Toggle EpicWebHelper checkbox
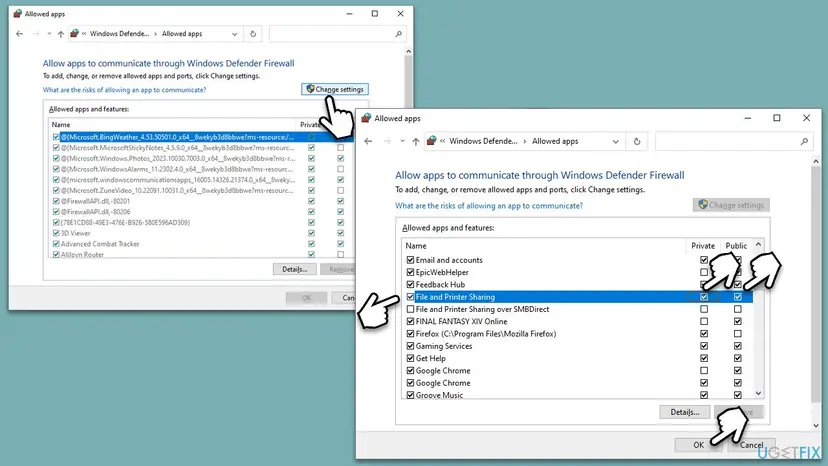 410,272
